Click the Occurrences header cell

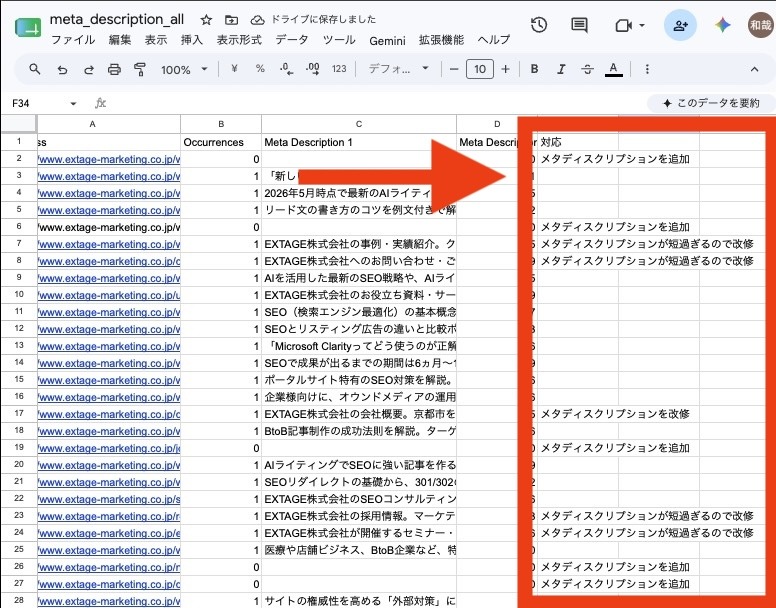(221, 142)
